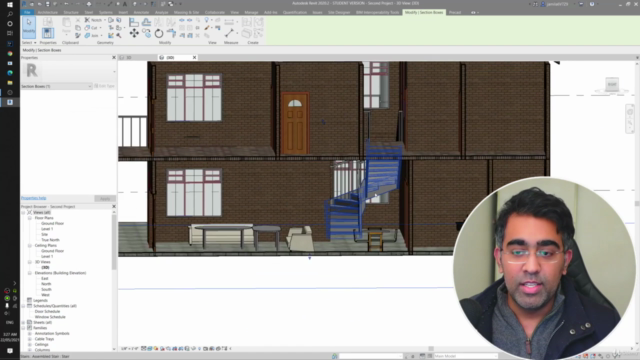Click the Edit Type button

[x=104, y=86]
